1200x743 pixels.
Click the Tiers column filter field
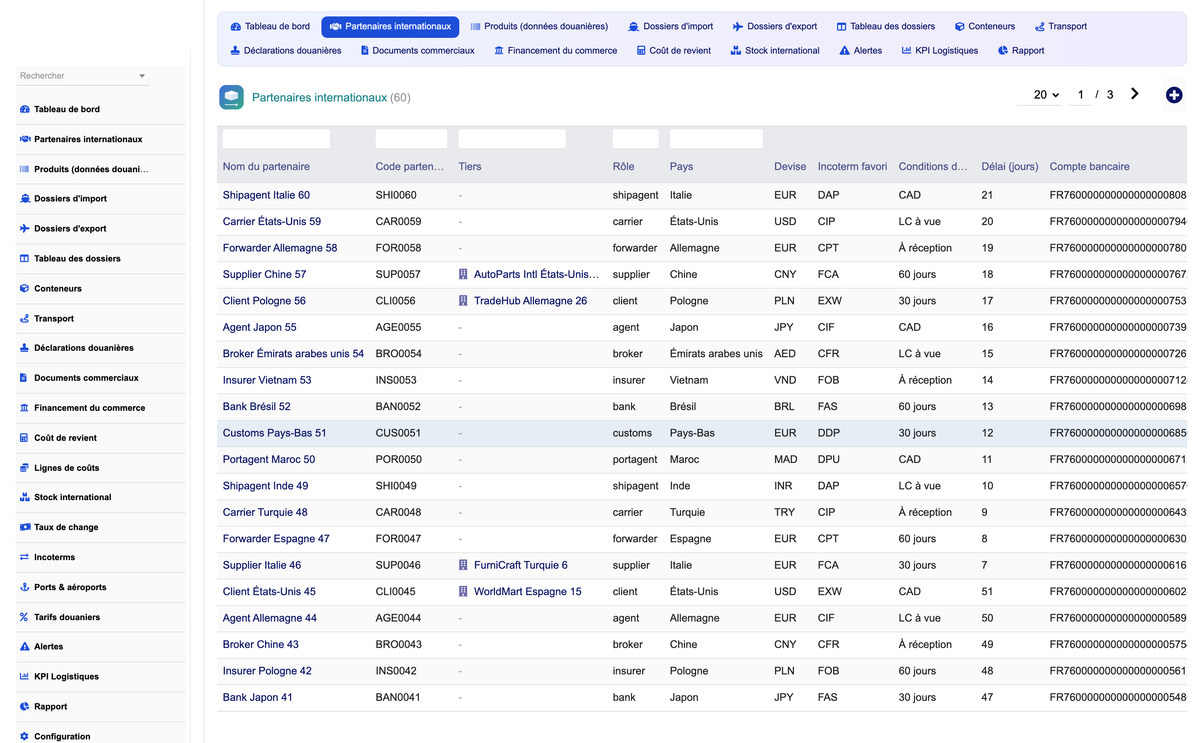(x=512, y=139)
